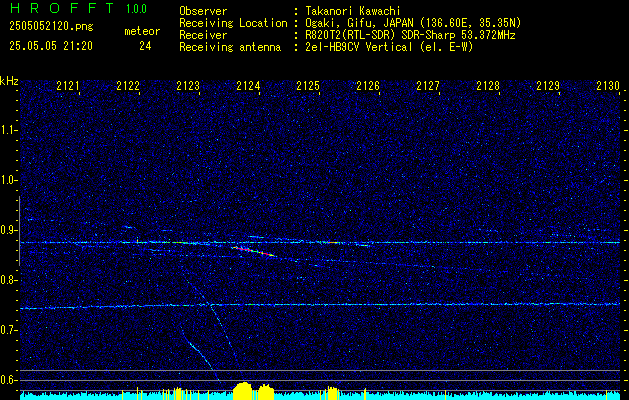Click the 2122 time axis label

click(128, 86)
